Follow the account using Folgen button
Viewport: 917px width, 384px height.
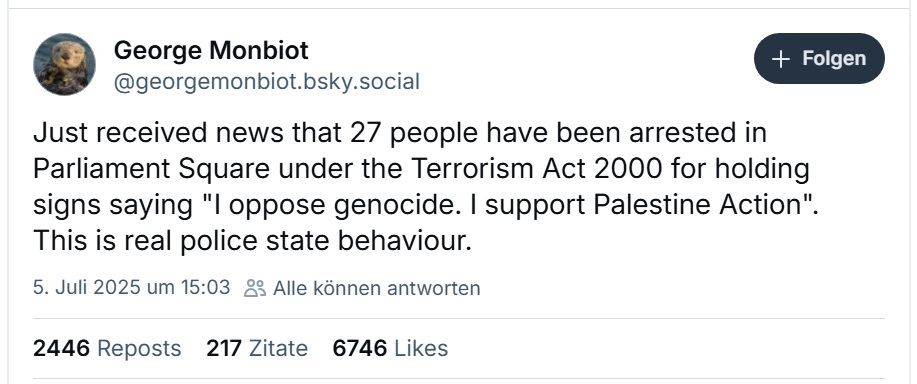coord(819,58)
